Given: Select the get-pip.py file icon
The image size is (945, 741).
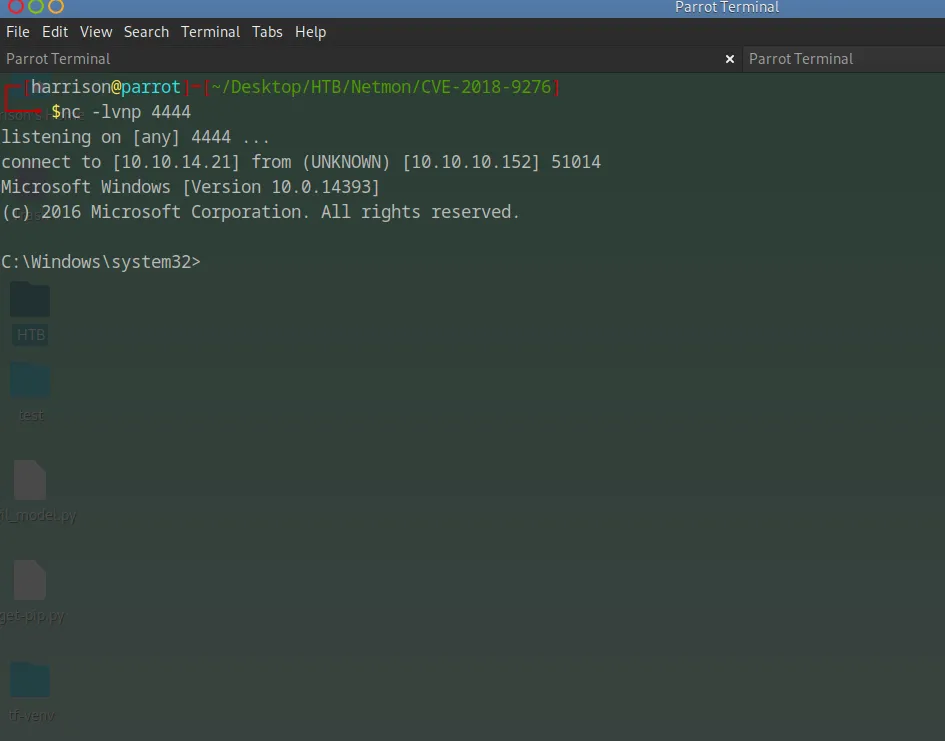Looking at the screenshot, I should click(30, 581).
